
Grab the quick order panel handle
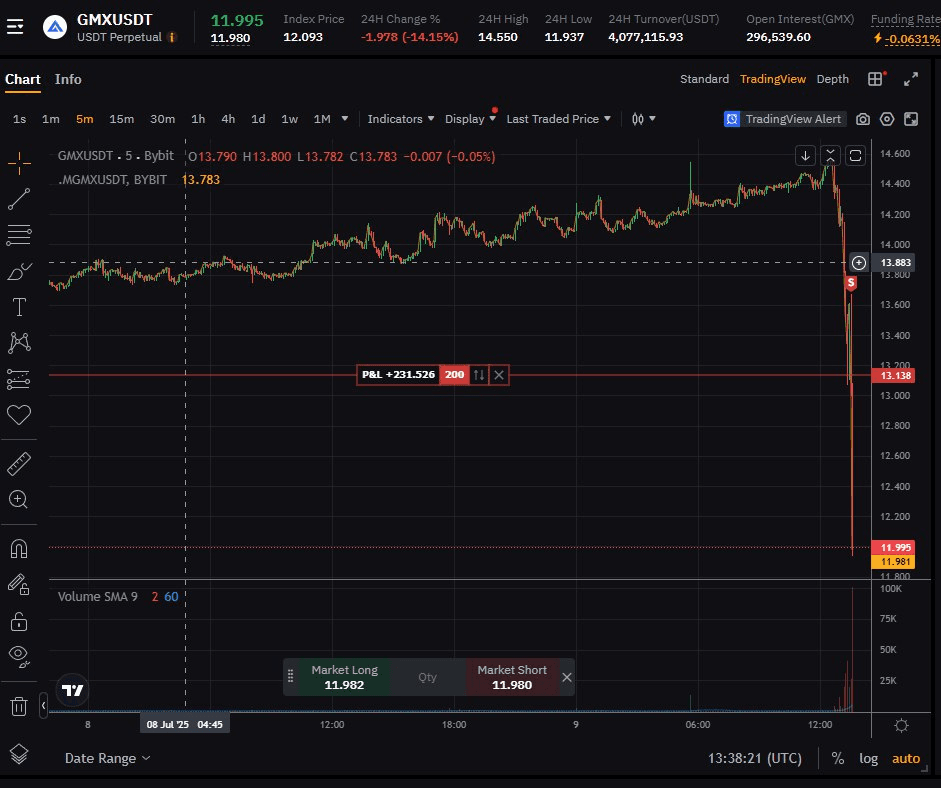pos(290,676)
